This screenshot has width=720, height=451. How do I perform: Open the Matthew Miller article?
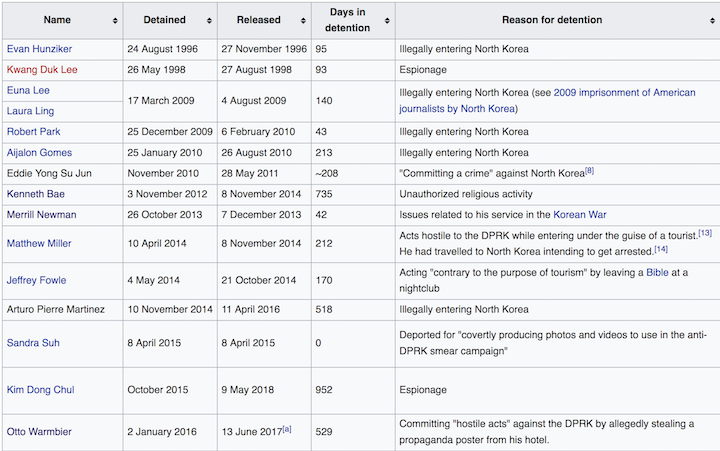[40, 242]
